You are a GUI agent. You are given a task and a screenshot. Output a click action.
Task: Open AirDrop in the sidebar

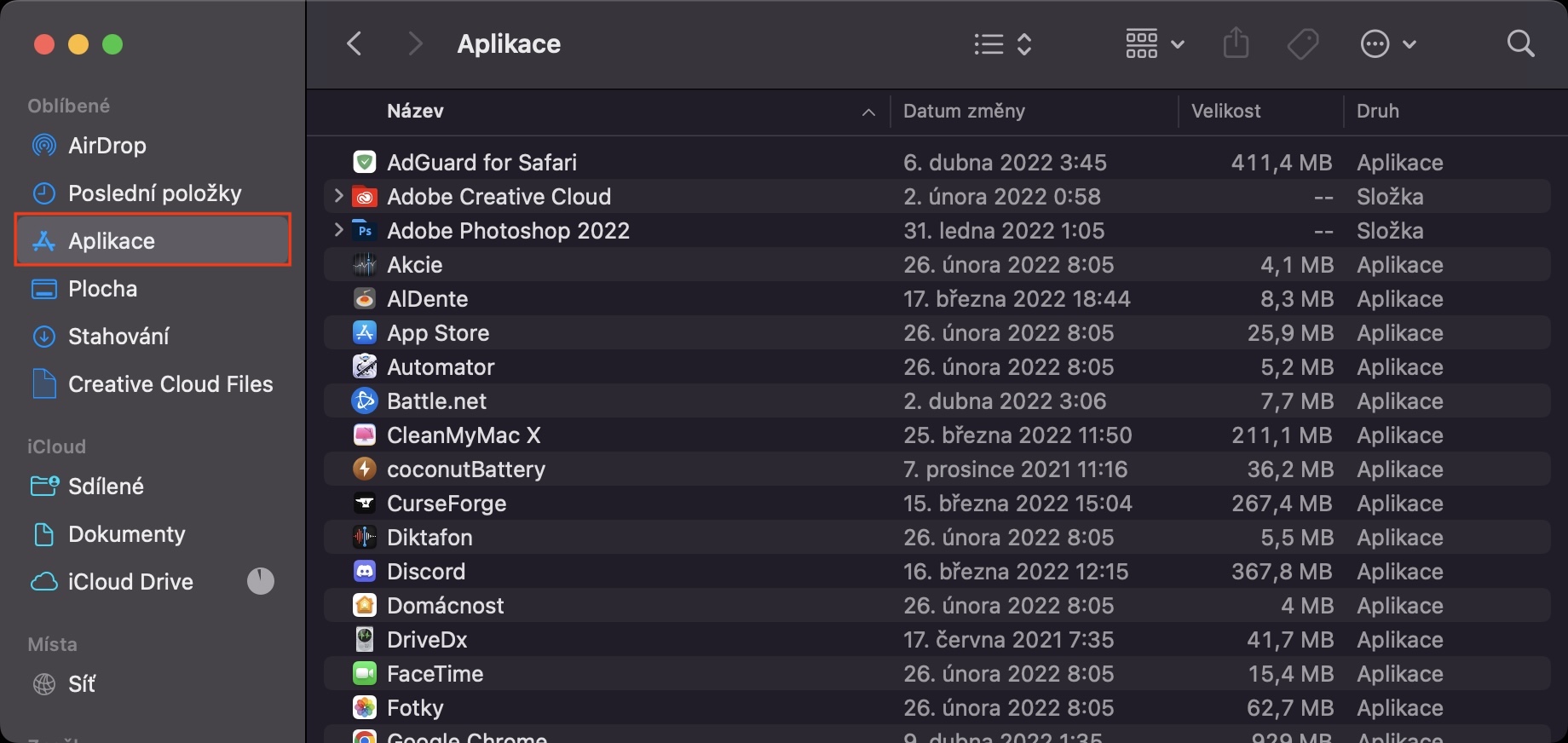107,146
